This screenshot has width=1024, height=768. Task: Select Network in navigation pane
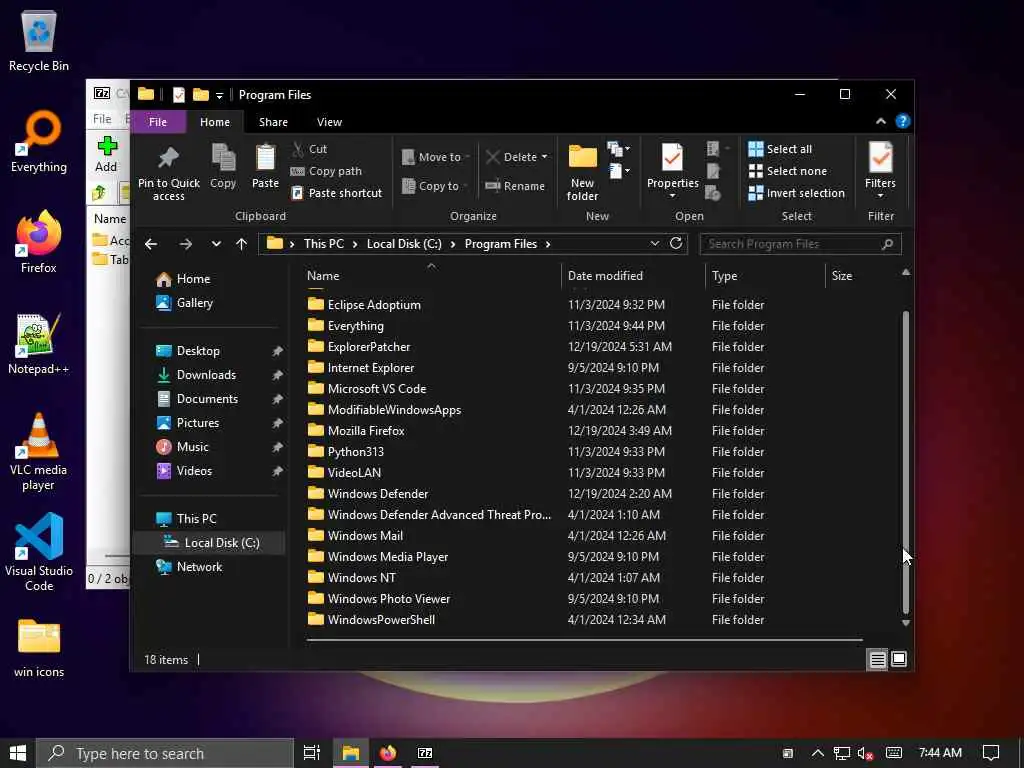(200, 567)
